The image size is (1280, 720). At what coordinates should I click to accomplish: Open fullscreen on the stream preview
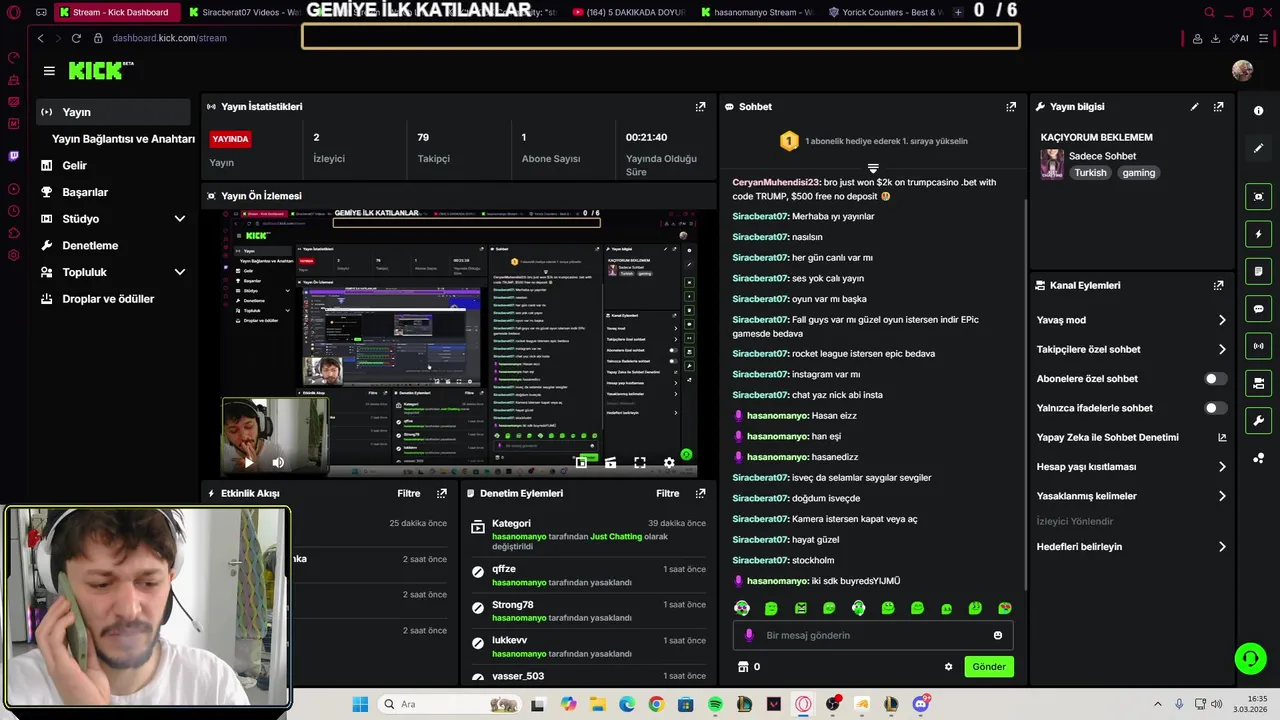[640, 462]
